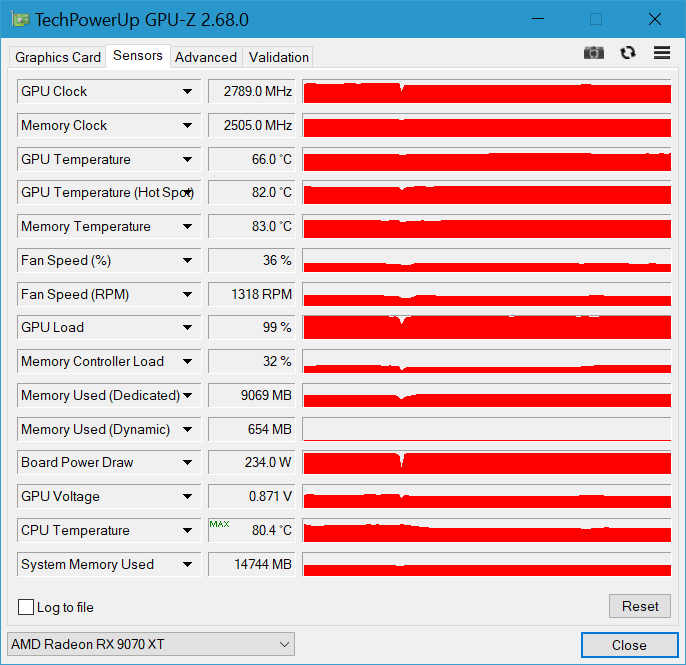Minimize the GPU-Z window
The height and width of the screenshot is (665, 686).
click(538, 19)
